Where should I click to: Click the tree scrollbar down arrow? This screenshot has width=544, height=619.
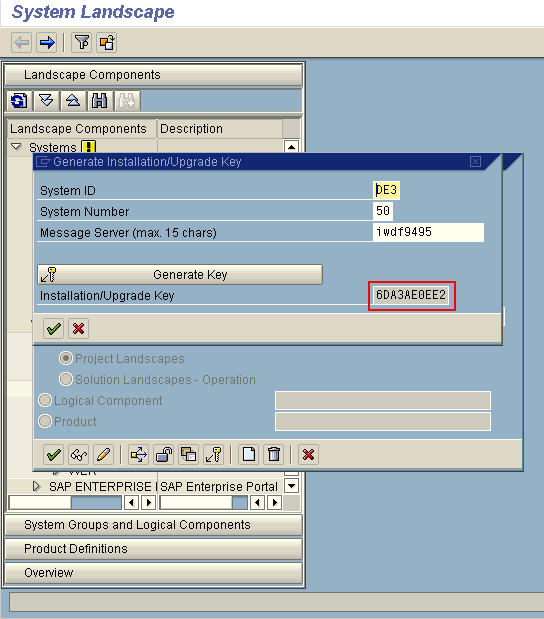pos(291,486)
